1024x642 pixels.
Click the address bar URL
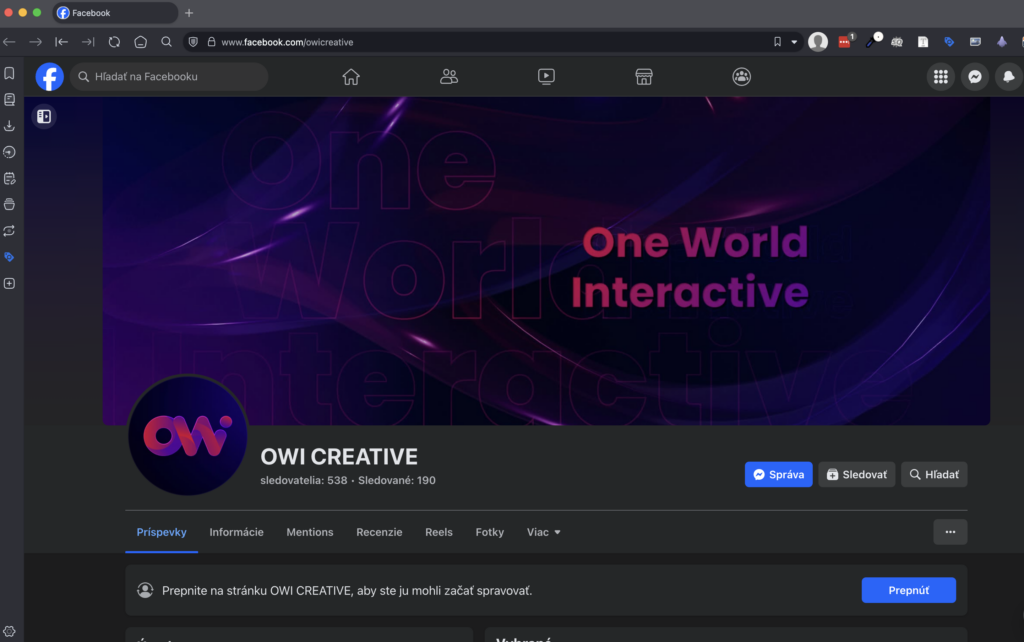coord(287,42)
